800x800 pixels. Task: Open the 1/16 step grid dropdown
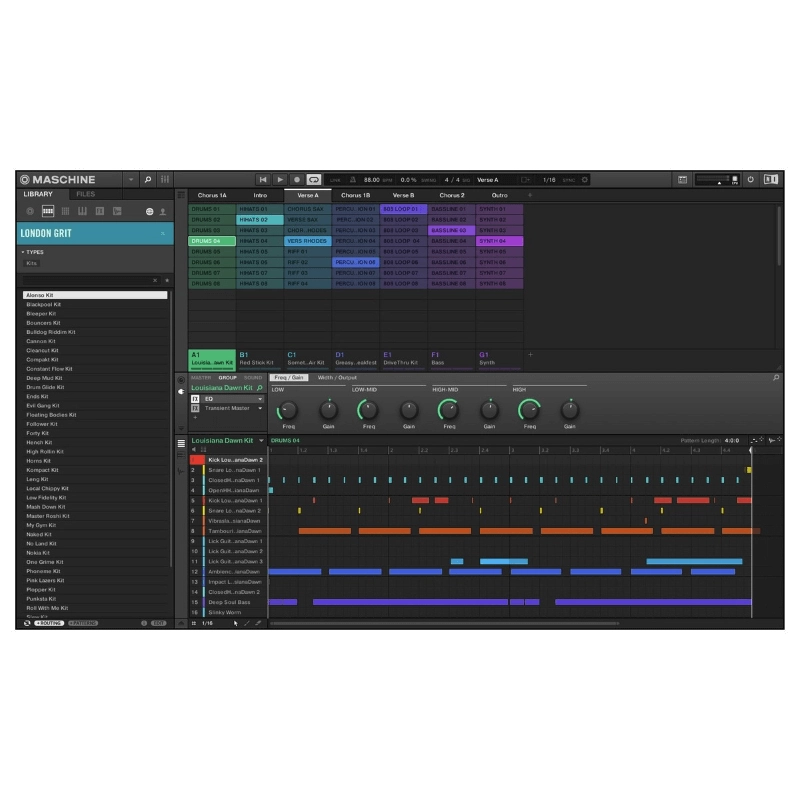[x=205, y=623]
